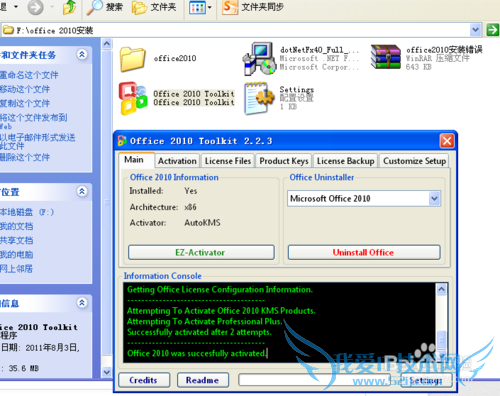Click the EZ-Activator button
Image resolution: width=500 pixels, height=396 pixels.
click(x=201, y=252)
